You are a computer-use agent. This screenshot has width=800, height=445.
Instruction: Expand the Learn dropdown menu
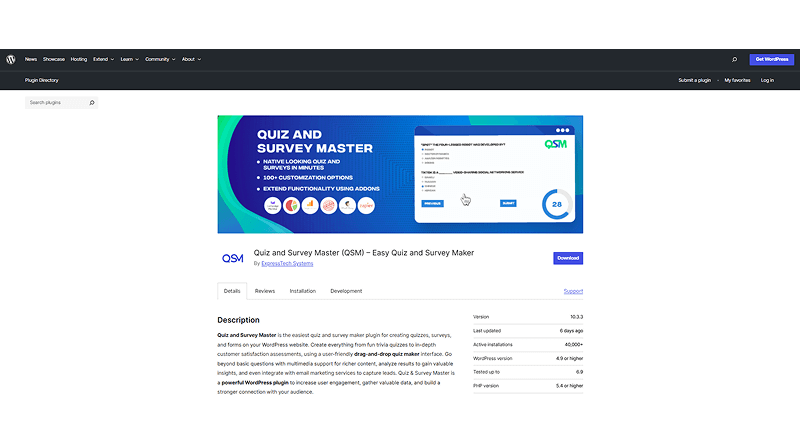130,59
